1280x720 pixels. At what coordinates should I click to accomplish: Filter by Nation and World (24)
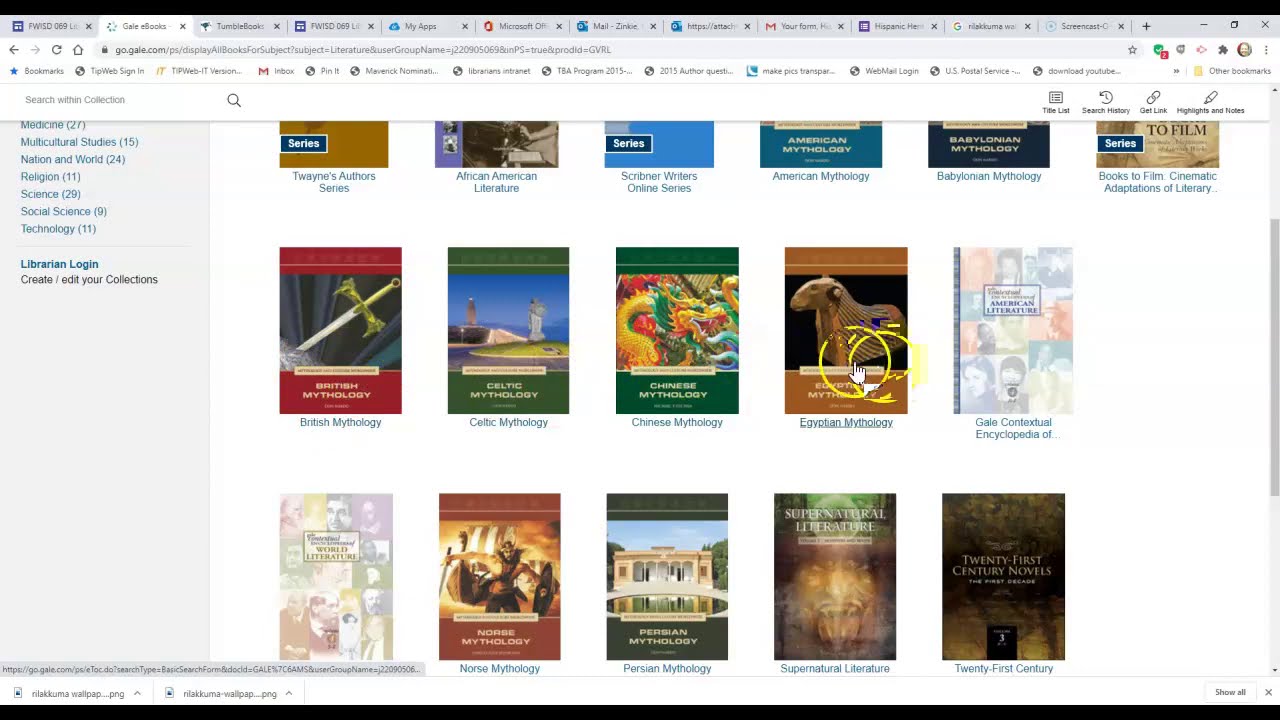pyautogui.click(x=73, y=159)
